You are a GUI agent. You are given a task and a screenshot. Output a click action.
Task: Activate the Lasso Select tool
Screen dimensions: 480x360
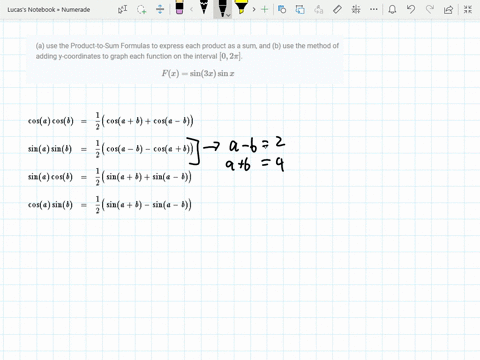tap(142, 9)
